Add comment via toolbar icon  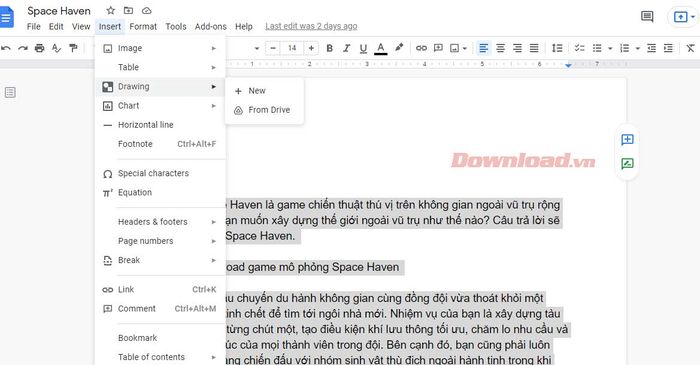pos(438,48)
